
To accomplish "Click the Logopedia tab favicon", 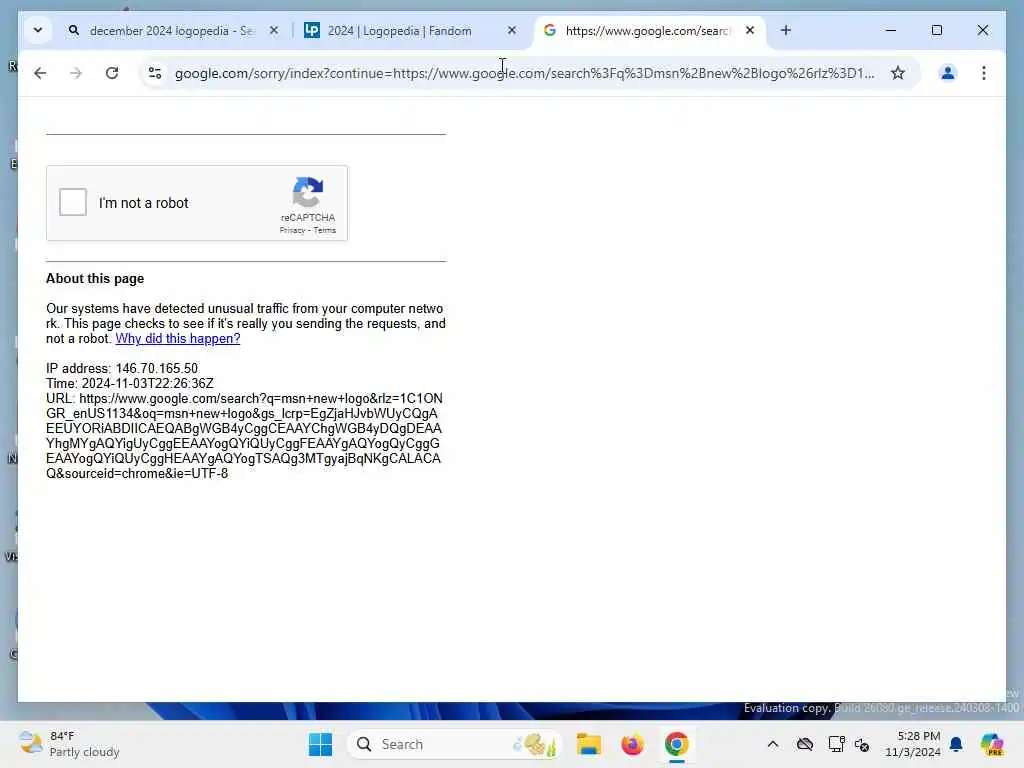I will click(x=312, y=30).
